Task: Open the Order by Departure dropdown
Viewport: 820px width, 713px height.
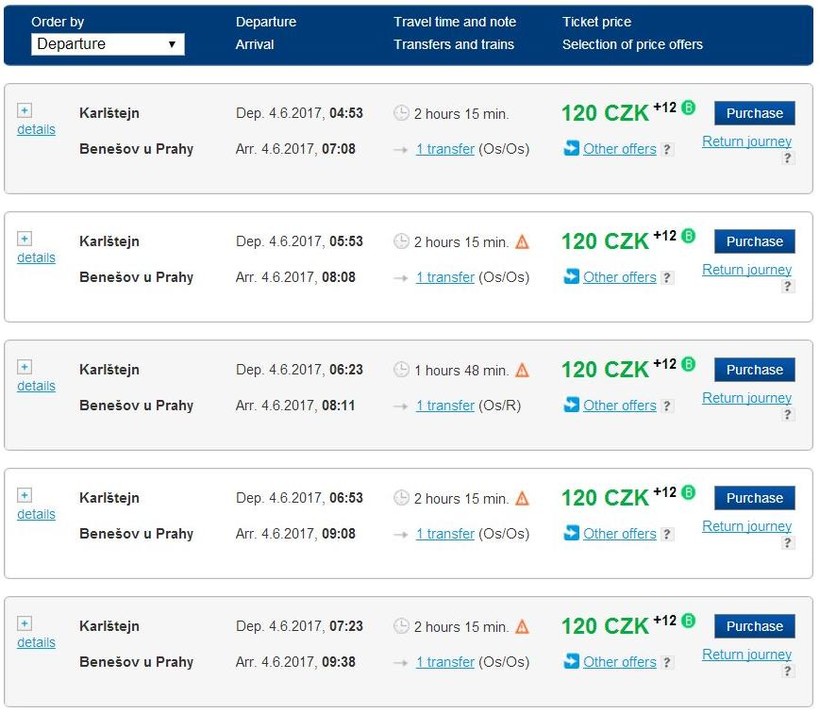Action: tap(108, 44)
